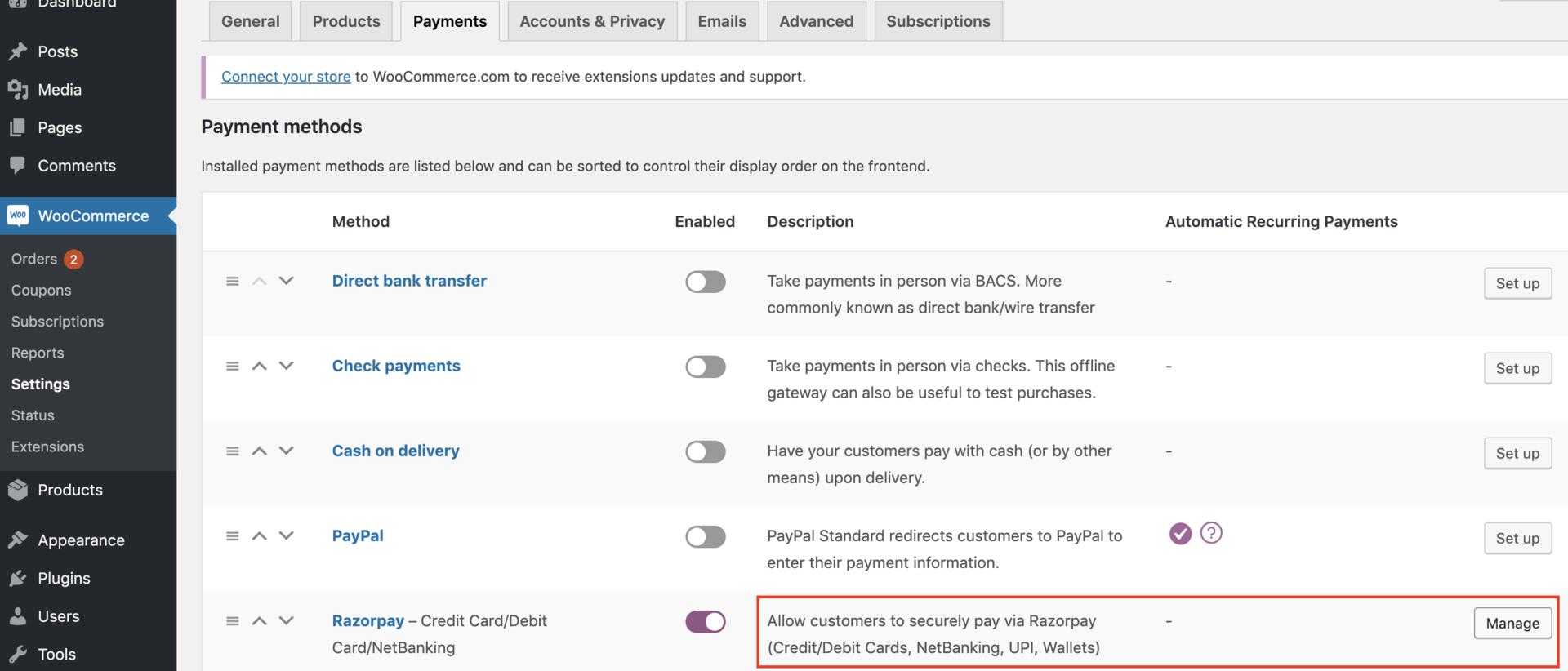Open the Accounts & Privacy tab

(x=592, y=21)
